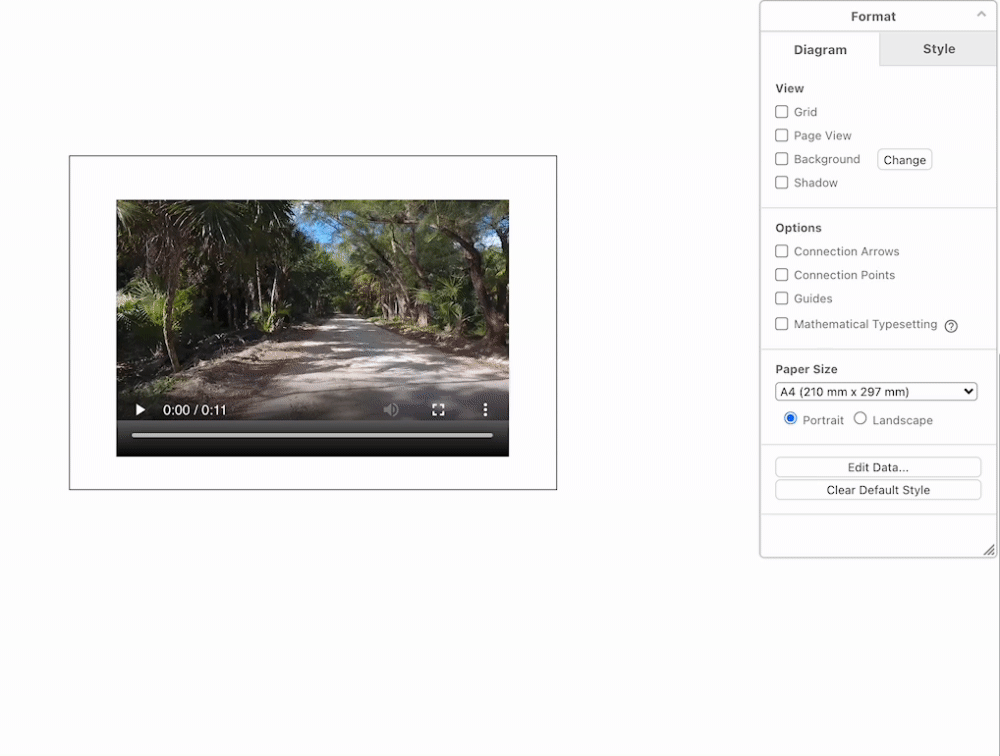Play the embedded video

click(x=140, y=410)
